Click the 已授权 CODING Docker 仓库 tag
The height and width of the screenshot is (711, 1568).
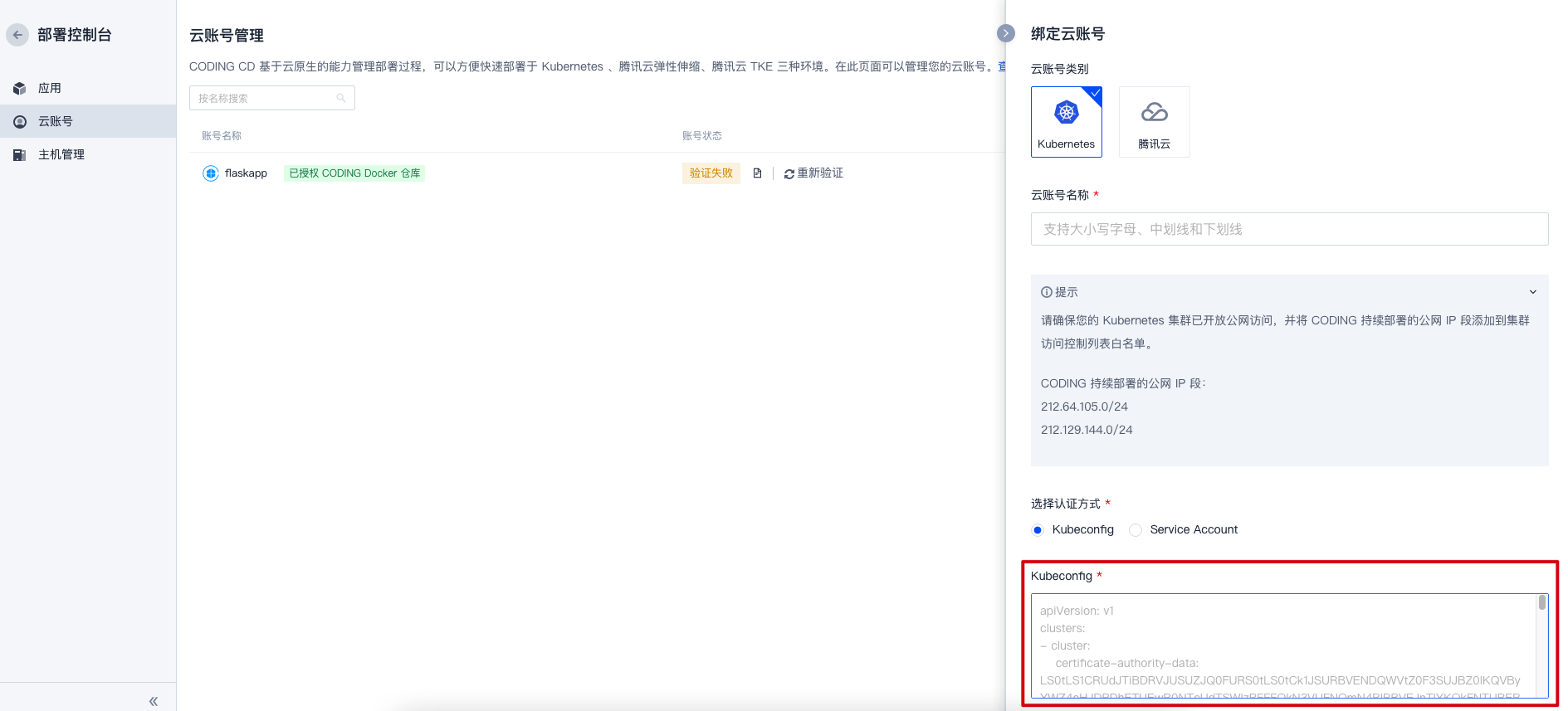click(x=354, y=173)
